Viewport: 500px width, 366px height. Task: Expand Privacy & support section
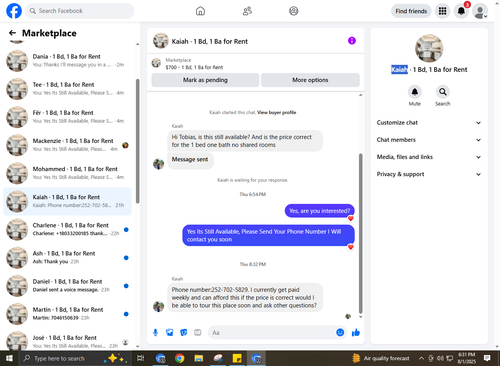pyautogui.click(x=429, y=174)
